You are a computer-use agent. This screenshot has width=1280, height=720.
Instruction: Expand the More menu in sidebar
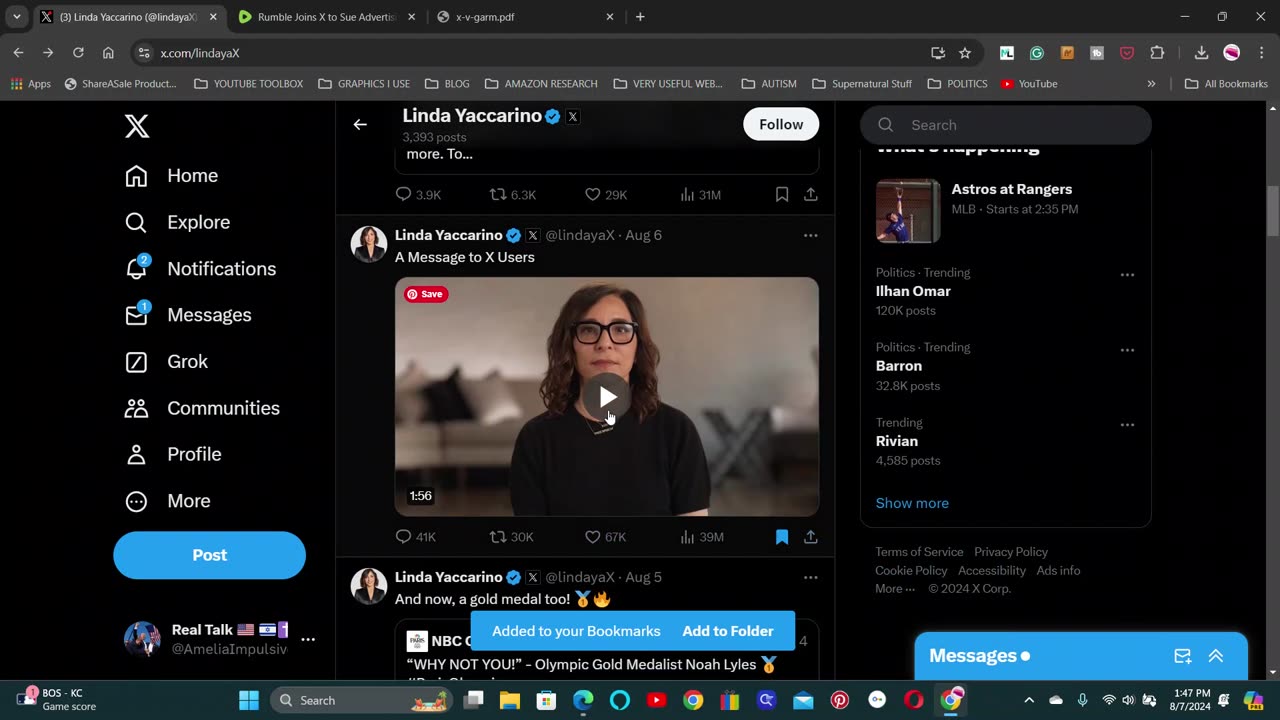coord(168,501)
